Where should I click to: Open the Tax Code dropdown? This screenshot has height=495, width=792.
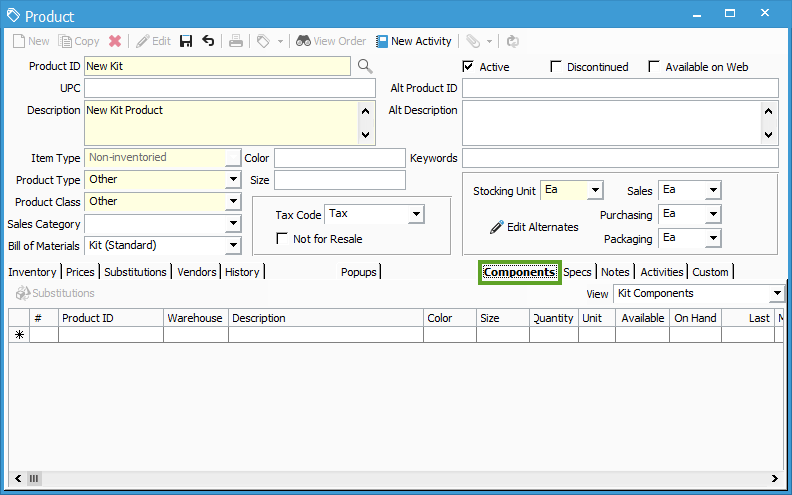tap(416, 214)
